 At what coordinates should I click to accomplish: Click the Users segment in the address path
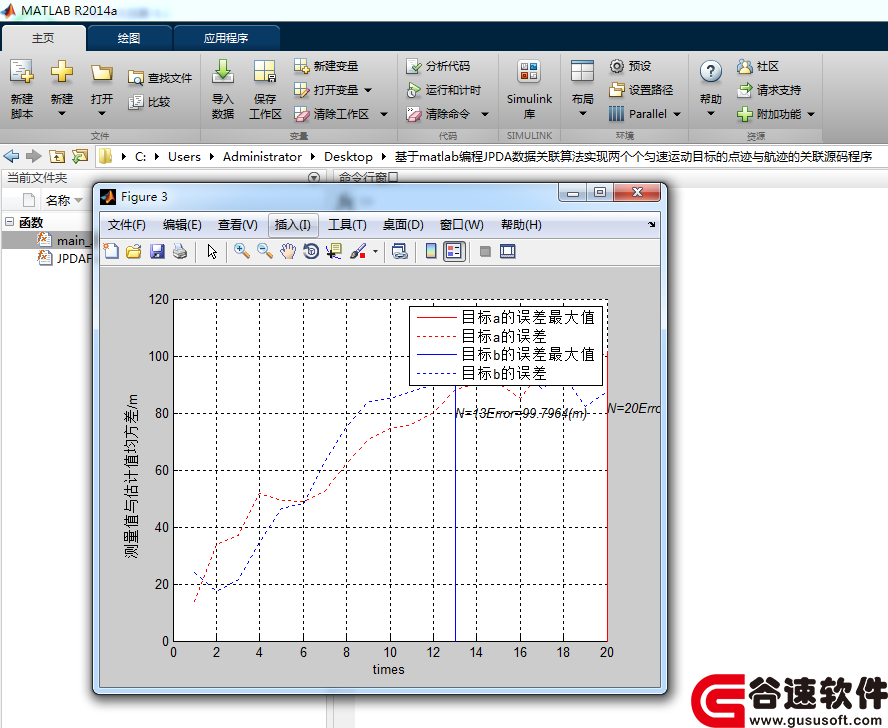tap(184, 156)
